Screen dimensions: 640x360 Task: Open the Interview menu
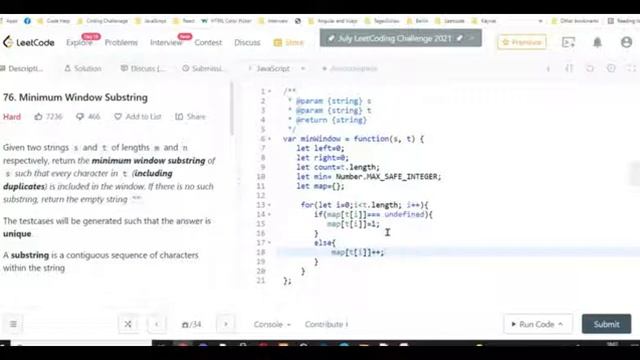pos(166,42)
